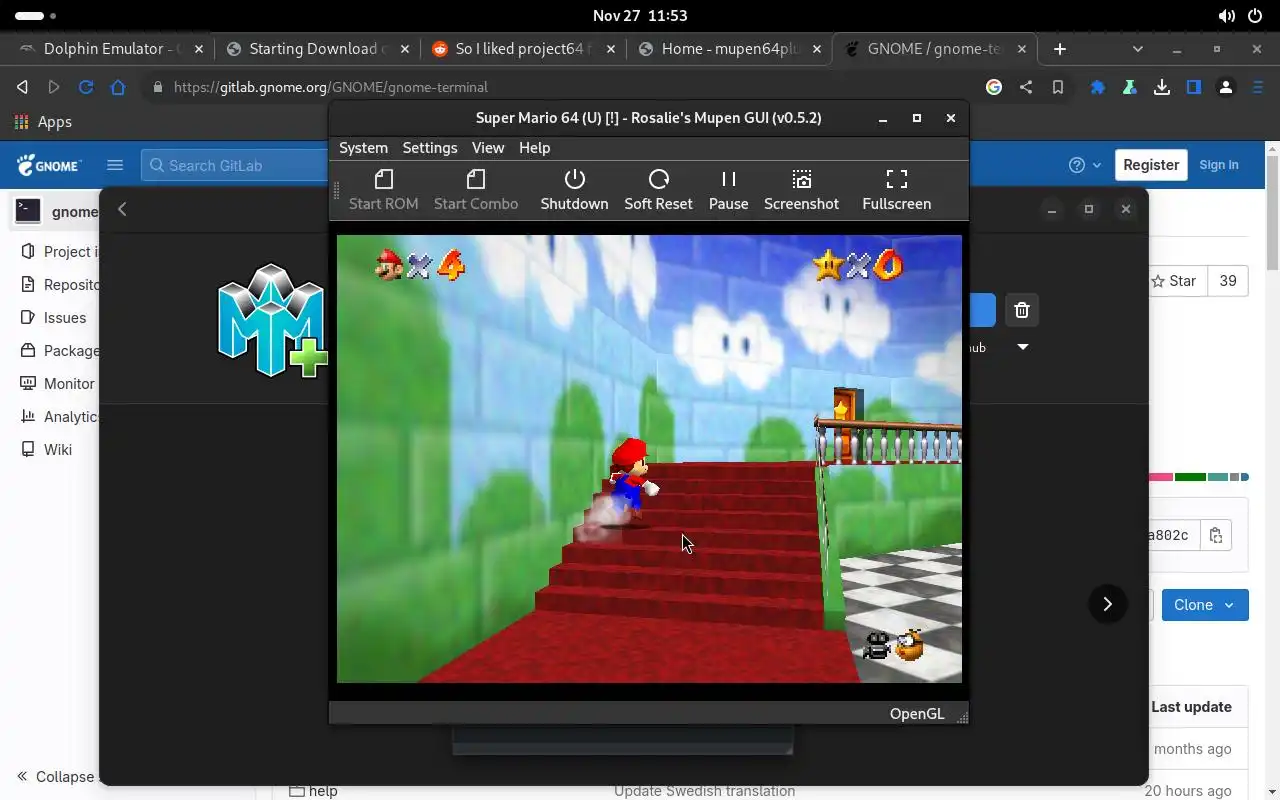Expand the source dropdown triangle below blue button
1280x800 pixels.
click(1022, 347)
